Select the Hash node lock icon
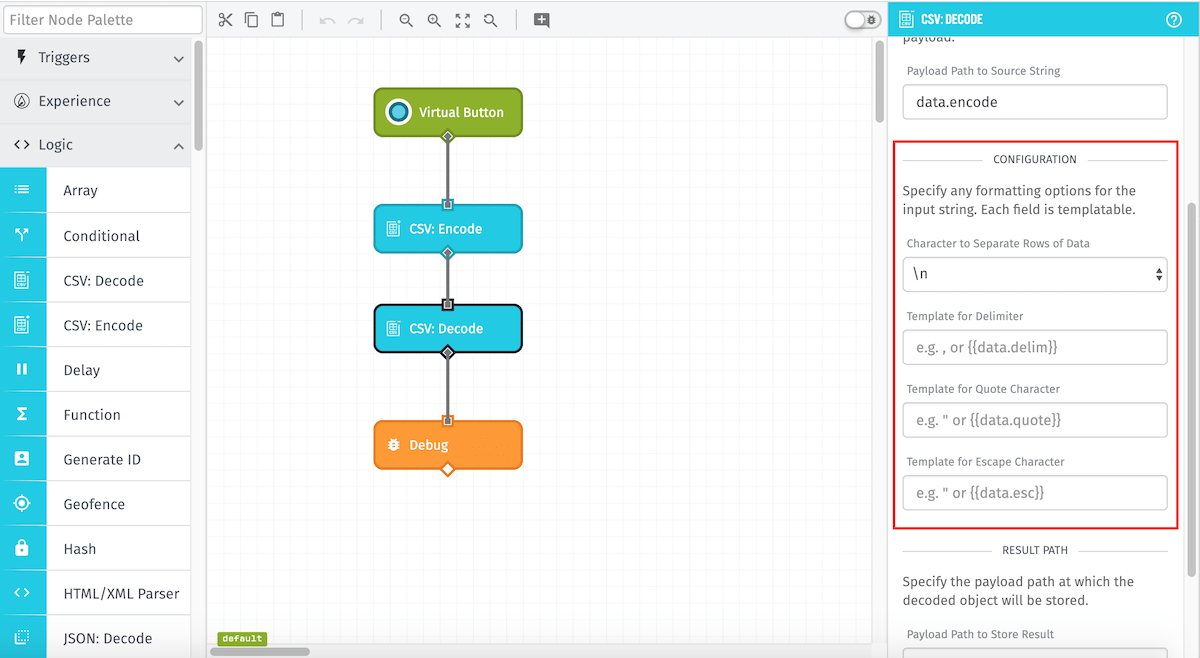The image size is (1200, 658). (x=23, y=548)
